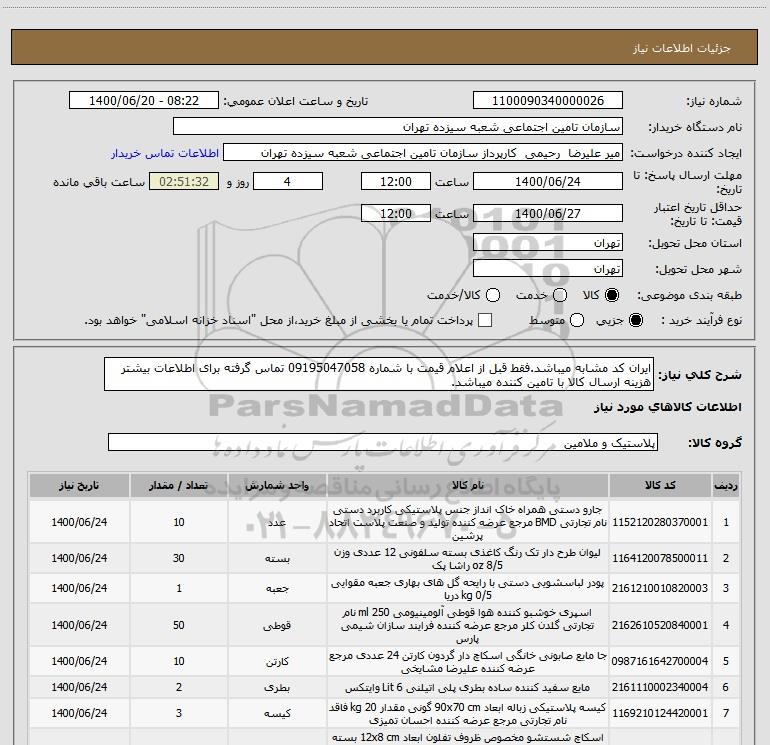This screenshot has width=770, height=745.
Task: Click the تاریخ نیاز column header
Action: (79, 485)
